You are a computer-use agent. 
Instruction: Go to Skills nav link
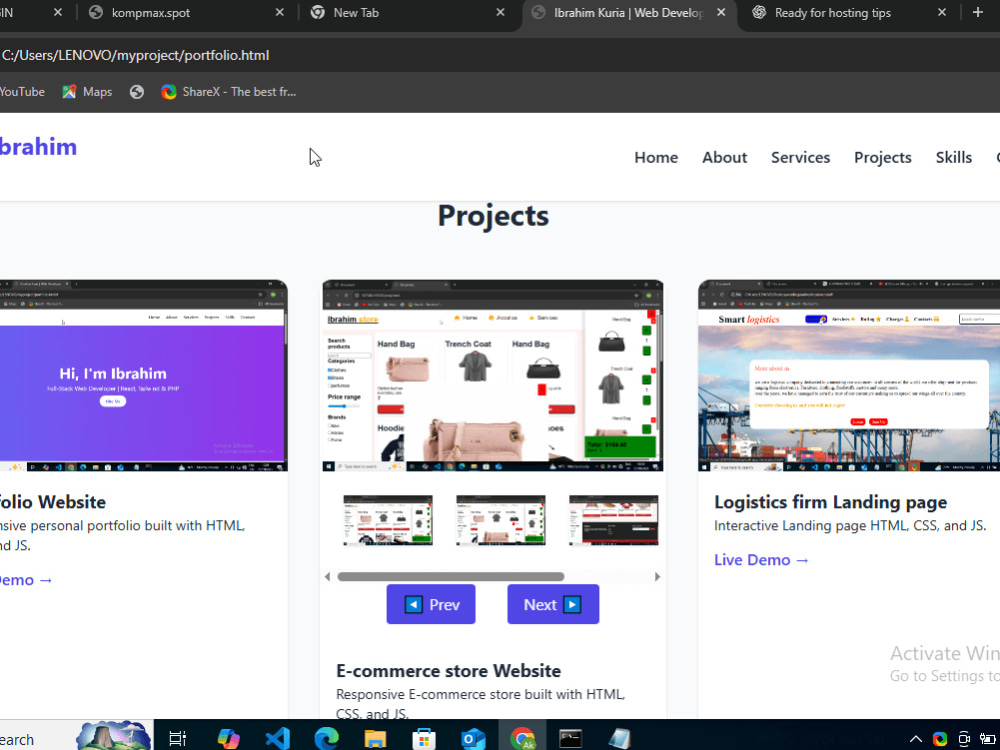pos(953,158)
